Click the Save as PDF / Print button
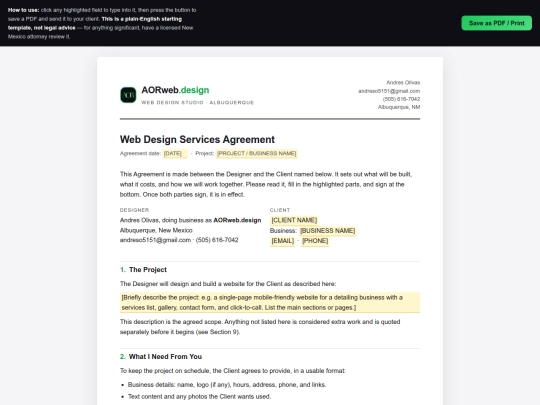The image size is (540, 405). [x=496, y=23]
